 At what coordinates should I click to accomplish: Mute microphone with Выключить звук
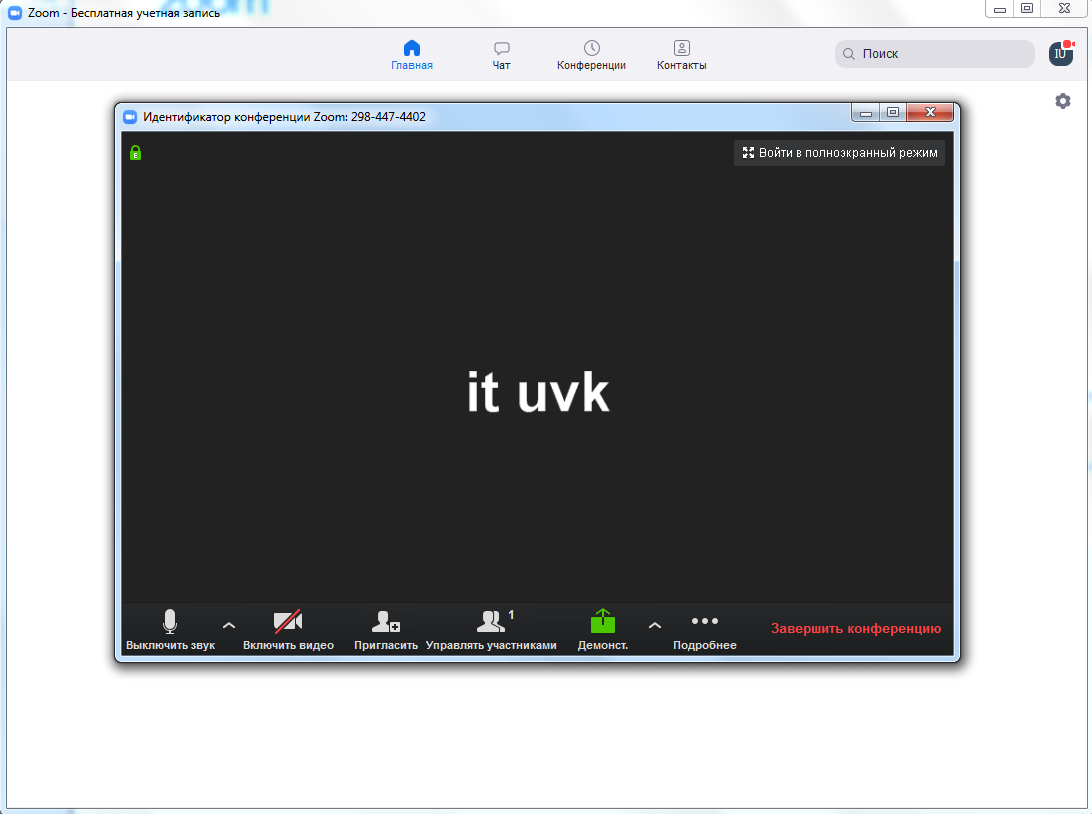[170, 623]
